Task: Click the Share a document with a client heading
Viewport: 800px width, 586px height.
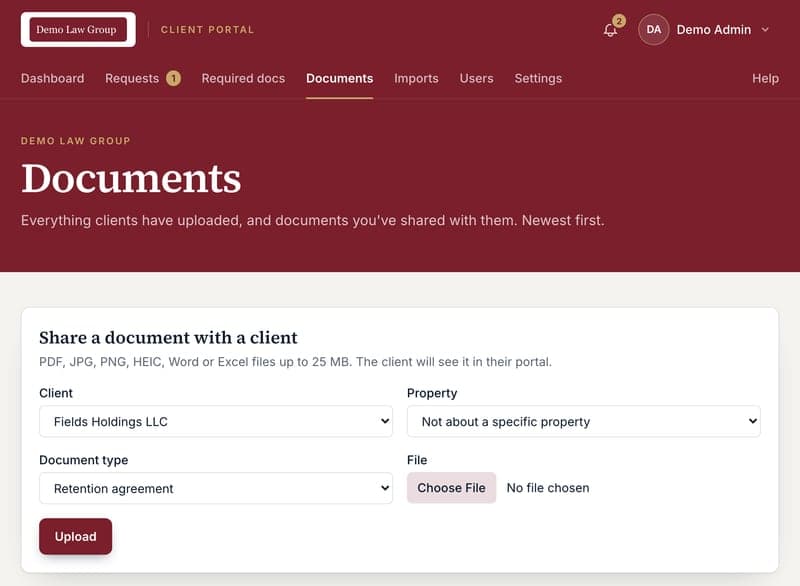Action: (x=168, y=337)
